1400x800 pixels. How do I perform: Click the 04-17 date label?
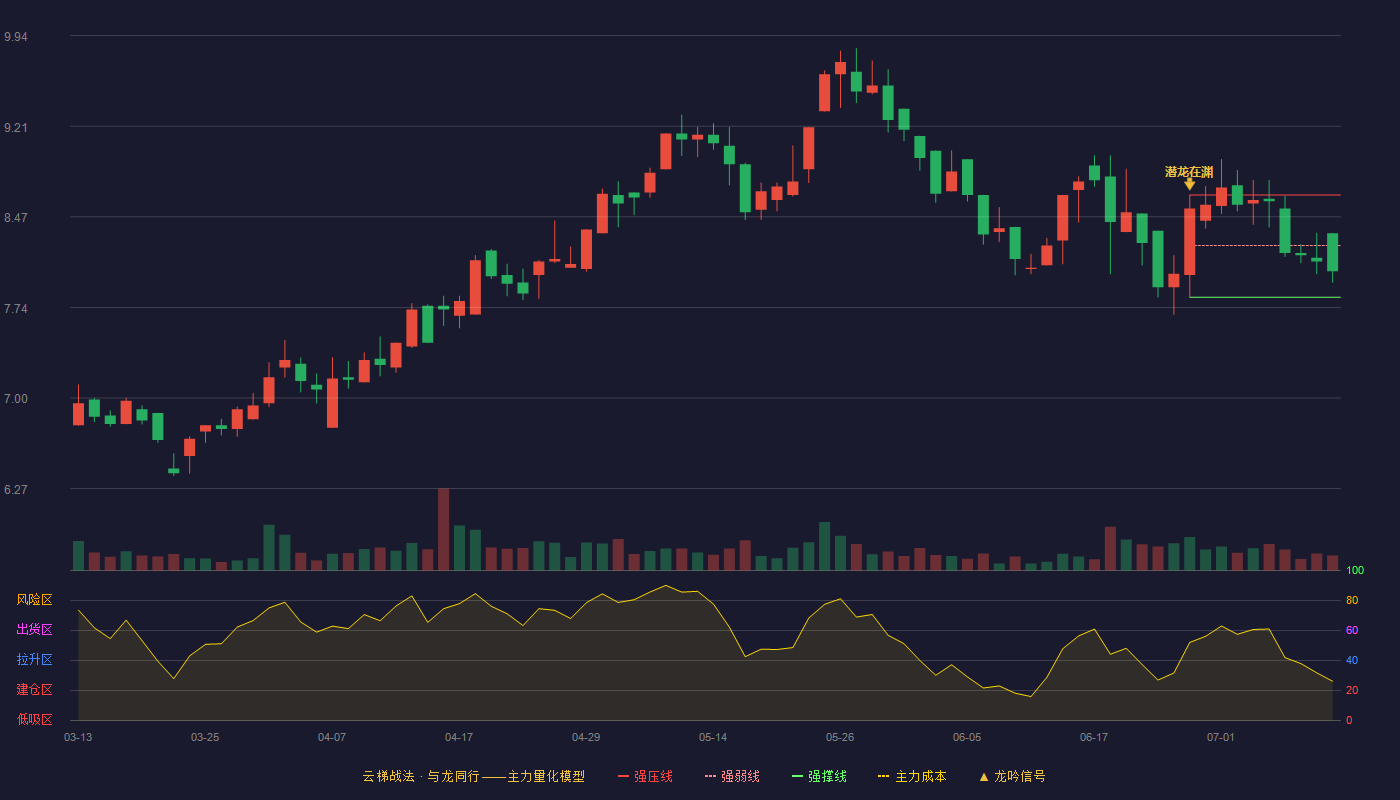[x=459, y=737]
